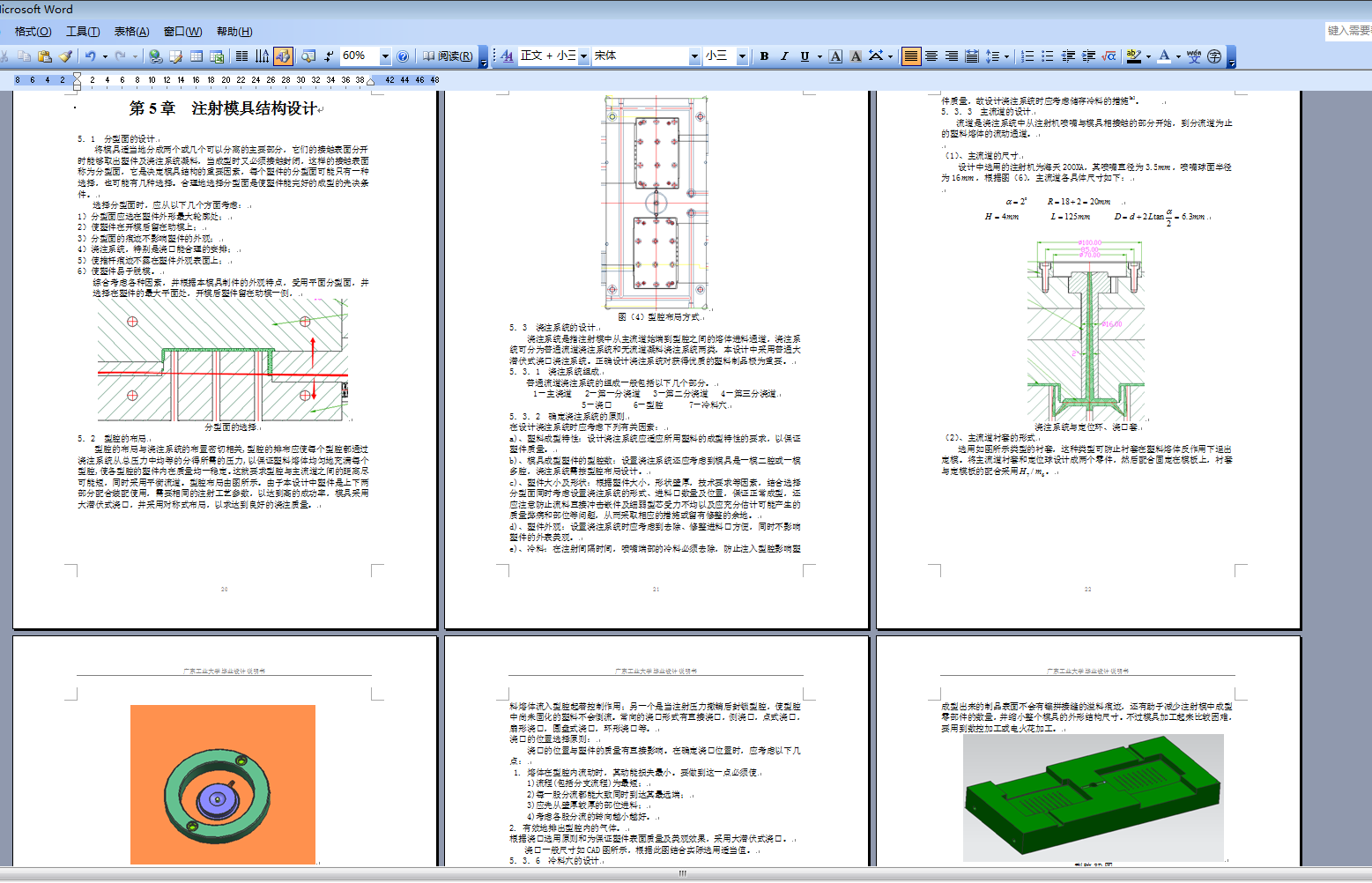1372x883 pixels.
Task: Open the 格式(O) menu
Action: pos(33,32)
